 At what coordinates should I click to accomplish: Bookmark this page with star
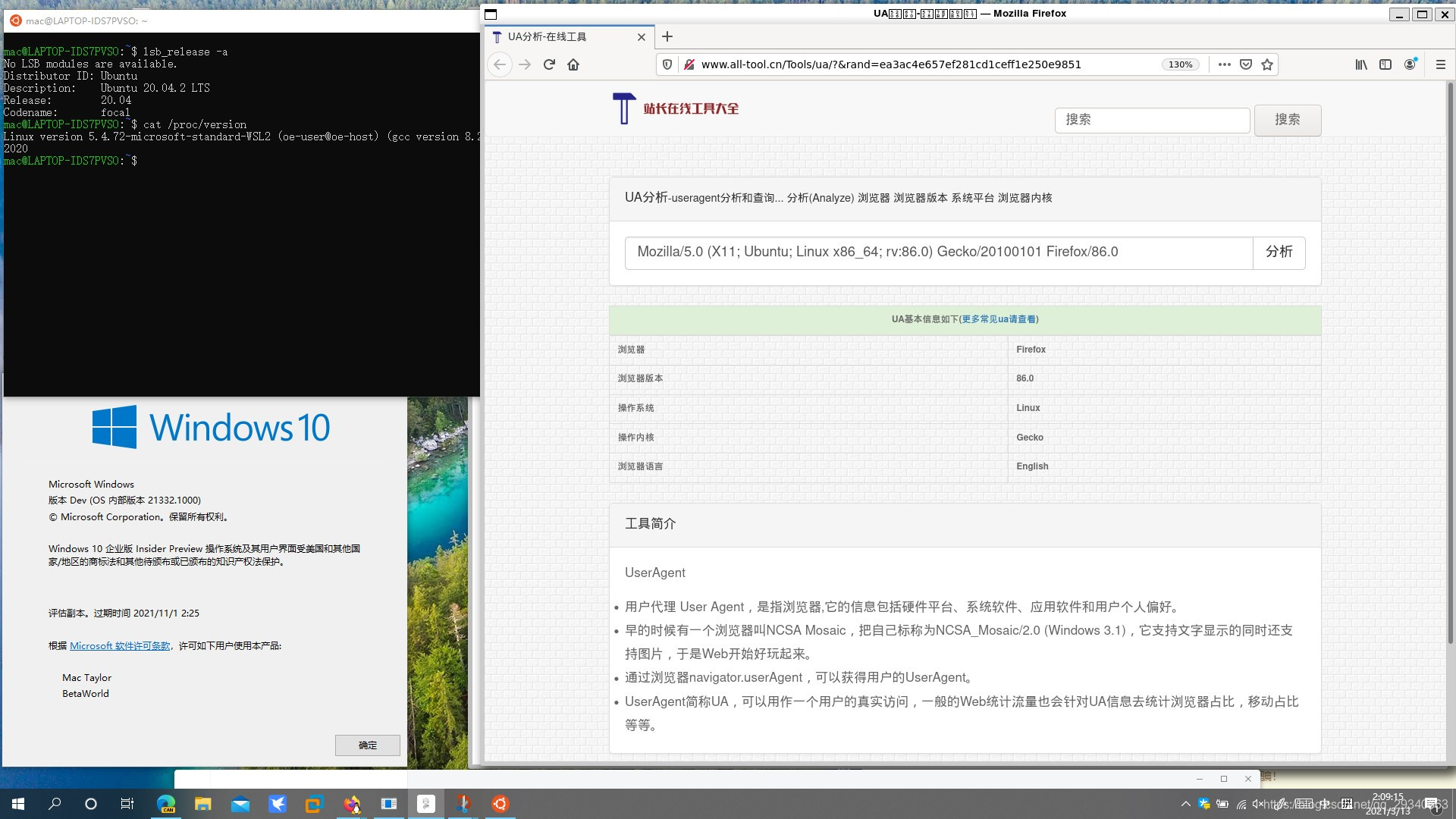pyautogui.click(x=1266, y=64)
